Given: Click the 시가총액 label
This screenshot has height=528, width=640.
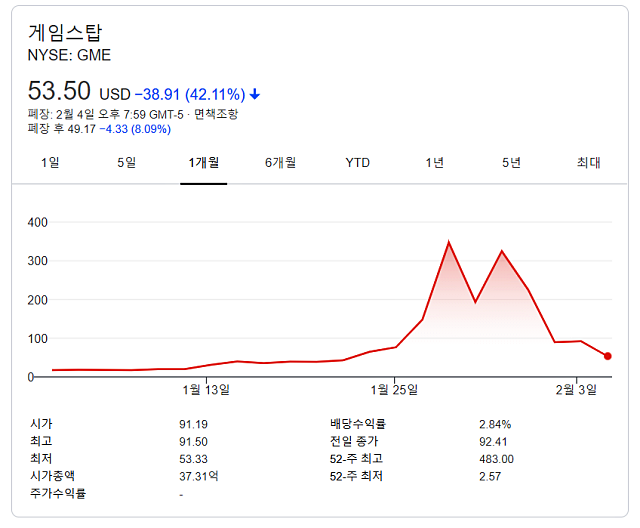Looking at the screenshot, I should [x=52, y=476].
